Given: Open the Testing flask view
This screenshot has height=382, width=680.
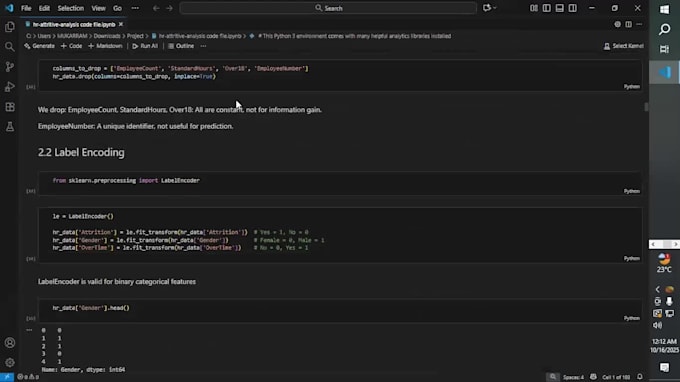Looking at the screenshot, I should 10,127.
